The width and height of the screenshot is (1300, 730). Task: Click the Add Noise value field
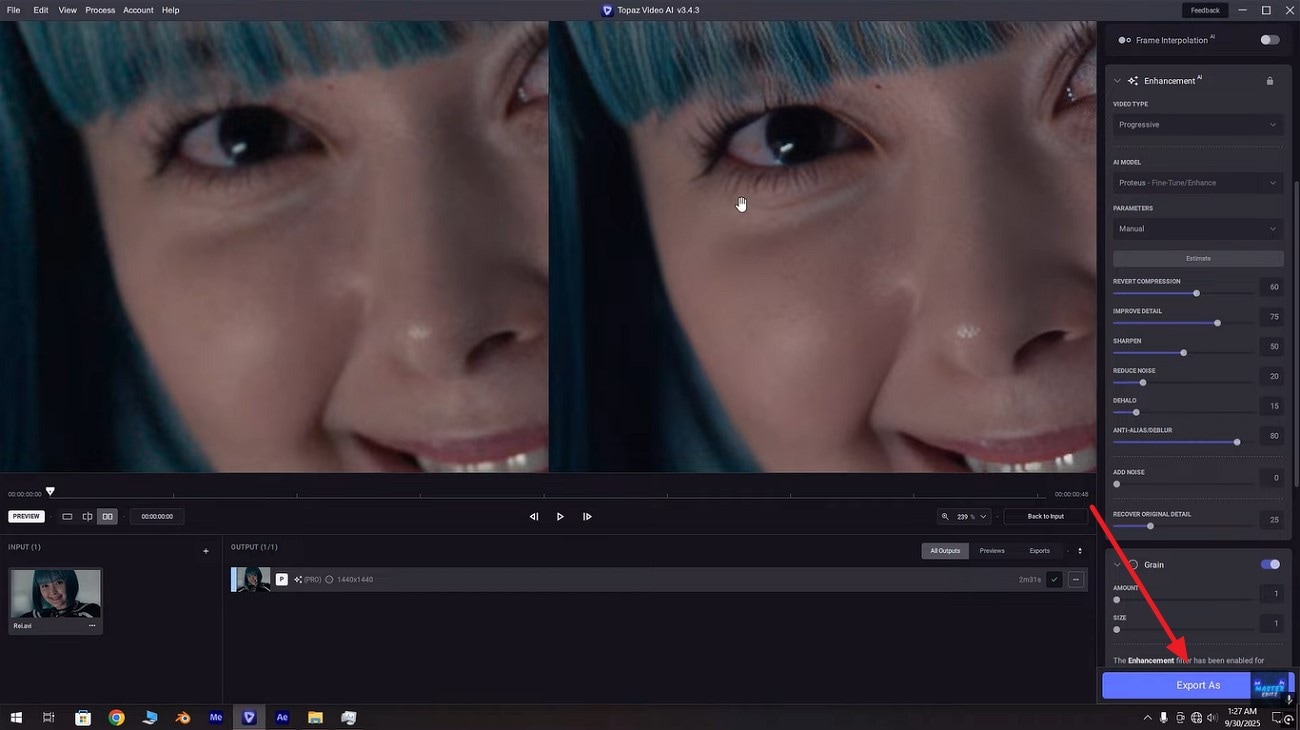1271,478
